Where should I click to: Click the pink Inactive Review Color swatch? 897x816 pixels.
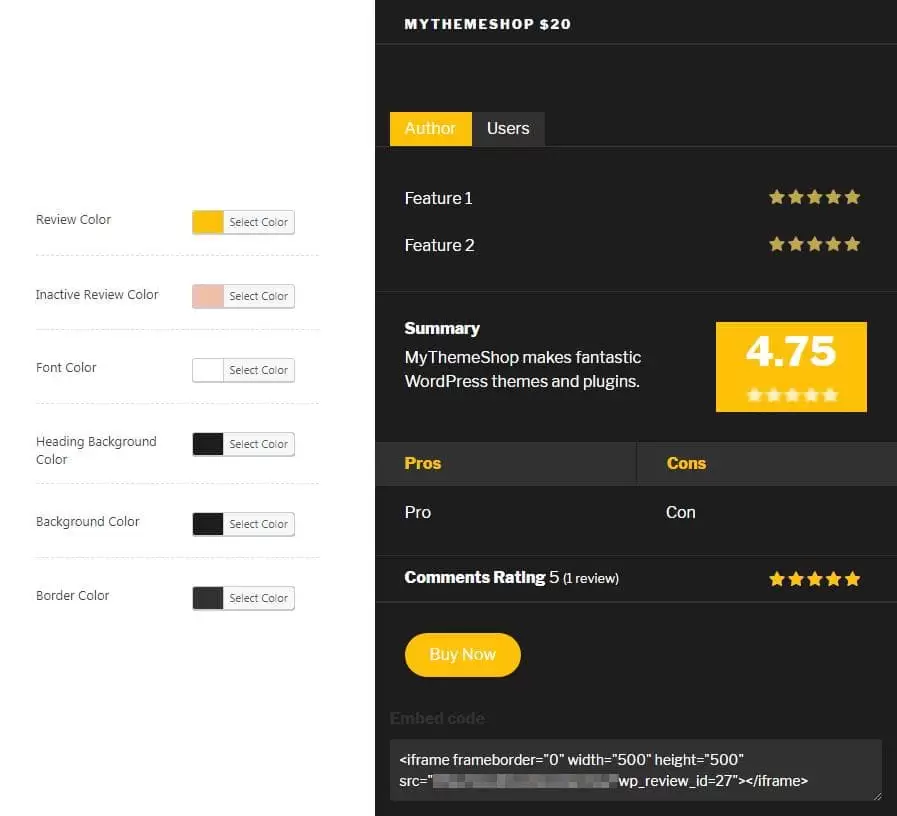click(208, 296)
